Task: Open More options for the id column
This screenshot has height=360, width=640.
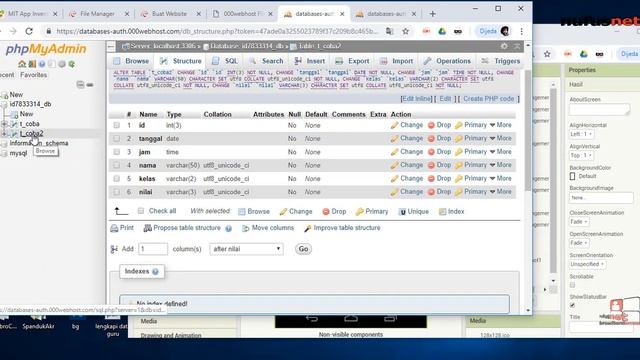Action: click(501, 125)
